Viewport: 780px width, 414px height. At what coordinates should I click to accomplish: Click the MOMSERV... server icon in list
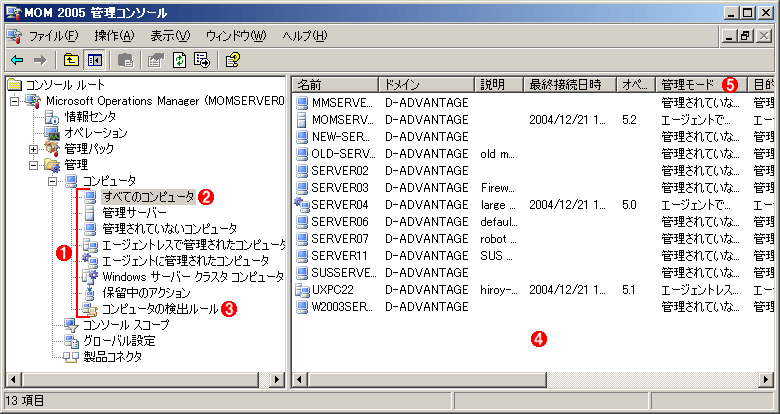tap(301, 119)
